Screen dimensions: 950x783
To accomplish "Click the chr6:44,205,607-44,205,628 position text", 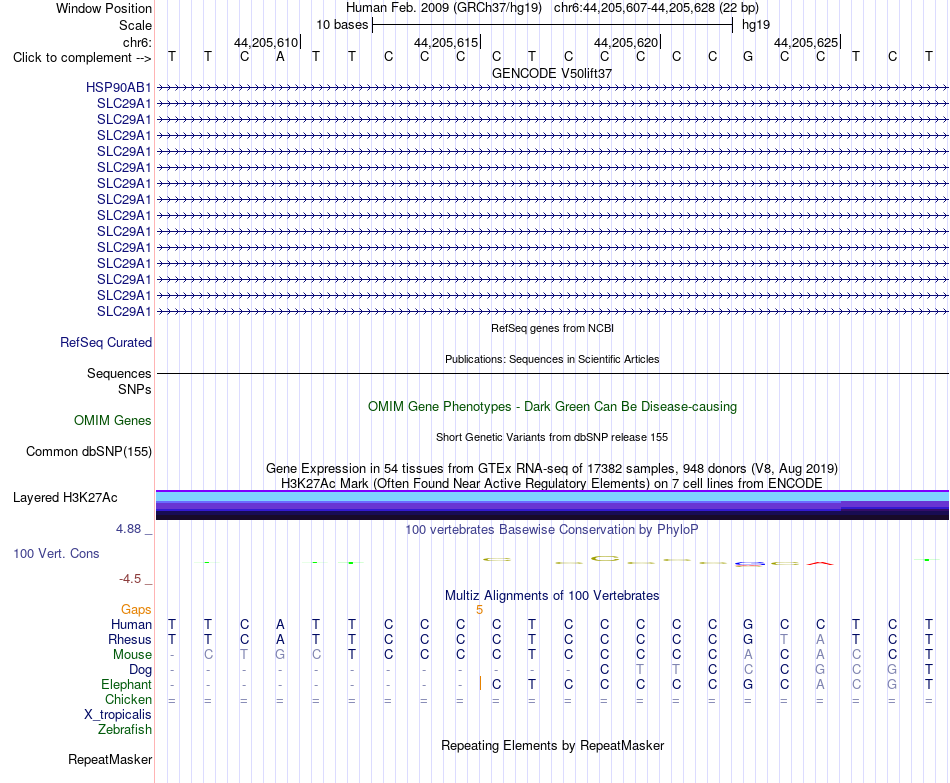I will point(657,8).
